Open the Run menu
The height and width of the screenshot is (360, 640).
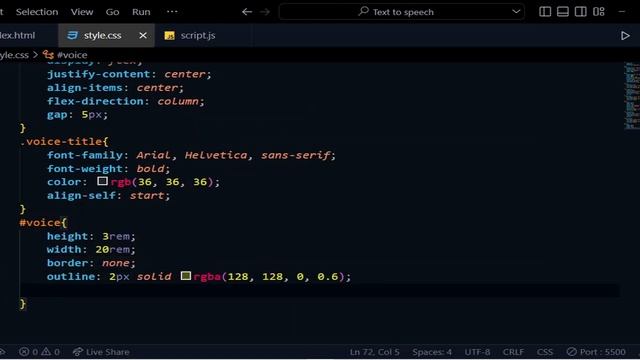(x=141, y=12)
